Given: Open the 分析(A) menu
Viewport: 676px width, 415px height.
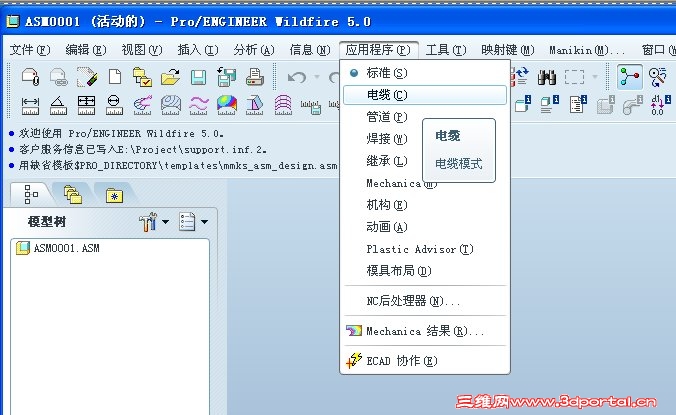Looking at the screenshot, I should pos(254,50).
